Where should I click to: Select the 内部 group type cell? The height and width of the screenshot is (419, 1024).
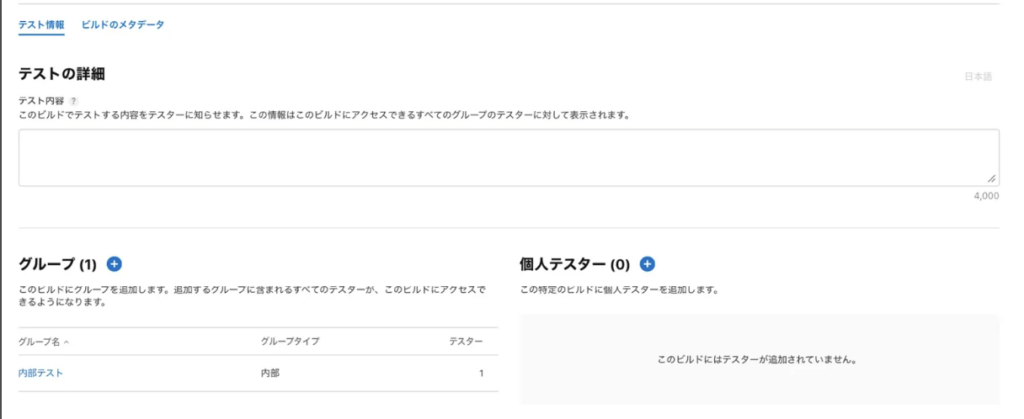click(270, 373)
